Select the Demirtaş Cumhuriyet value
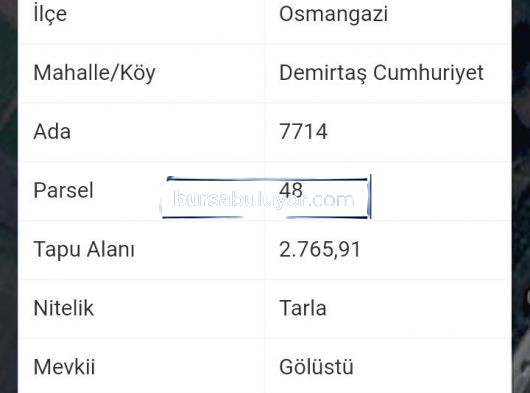The width and height of the screenshot is (530, 393). 381,73
